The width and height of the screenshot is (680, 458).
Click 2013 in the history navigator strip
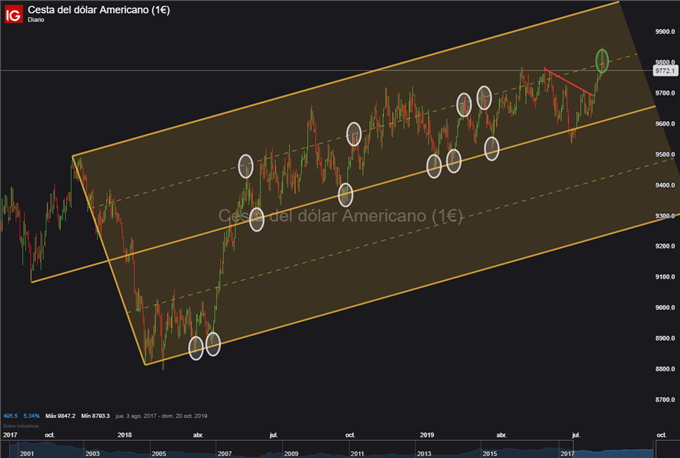tap(424, 454)
